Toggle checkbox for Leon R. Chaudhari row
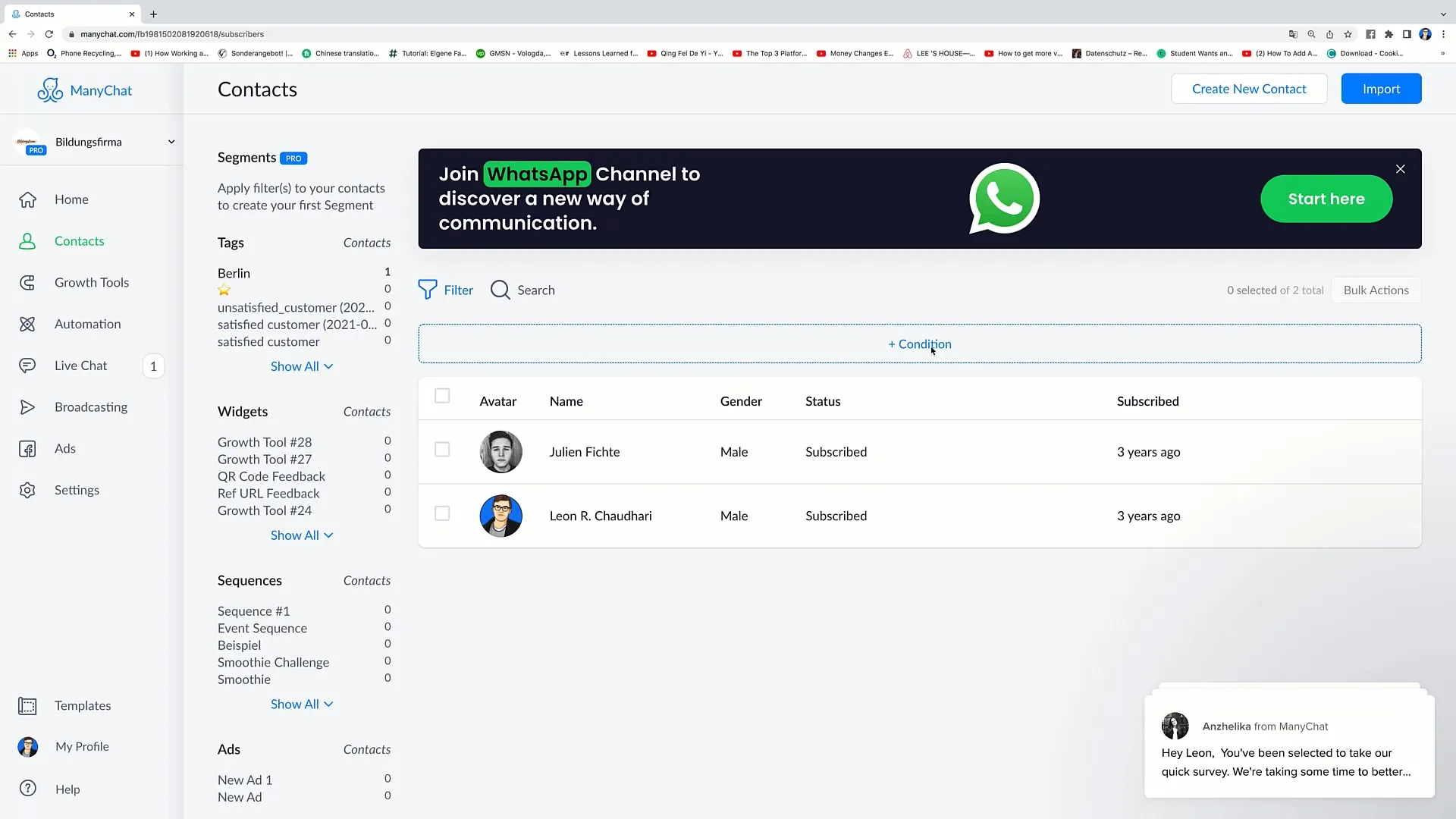The height and width of the screenshot is (819, 1456). pos(442,514)
